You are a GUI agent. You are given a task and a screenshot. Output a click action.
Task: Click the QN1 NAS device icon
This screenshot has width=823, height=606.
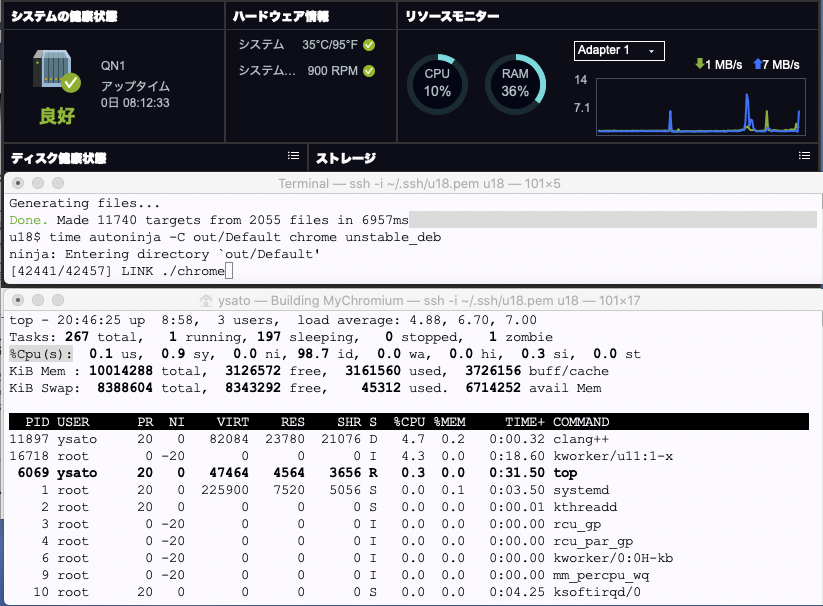pos(56,72)
